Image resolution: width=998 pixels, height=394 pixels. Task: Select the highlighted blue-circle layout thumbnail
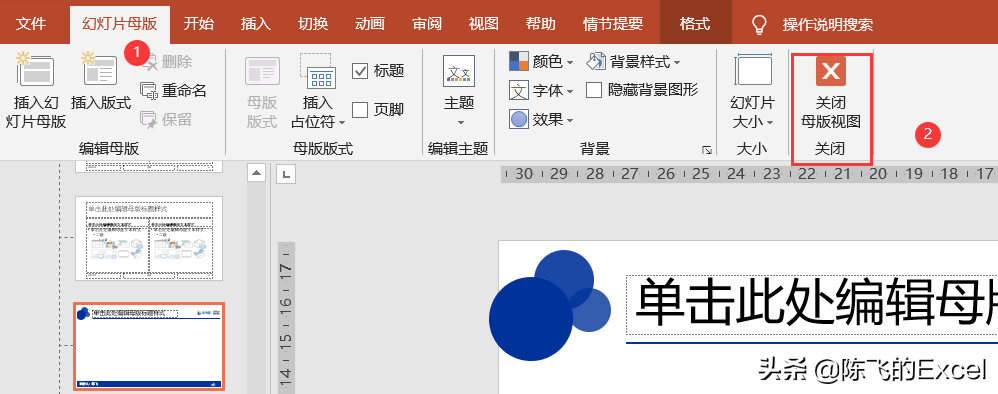(x=149, y=346)
